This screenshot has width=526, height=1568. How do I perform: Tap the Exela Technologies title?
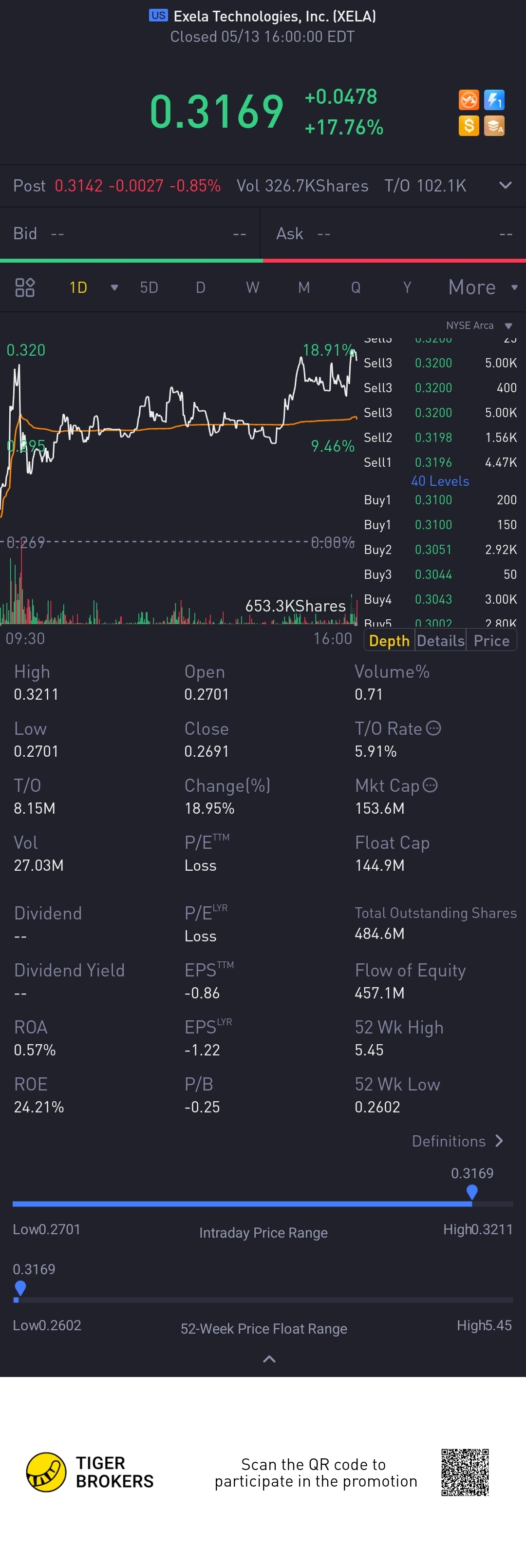(275, 17)
